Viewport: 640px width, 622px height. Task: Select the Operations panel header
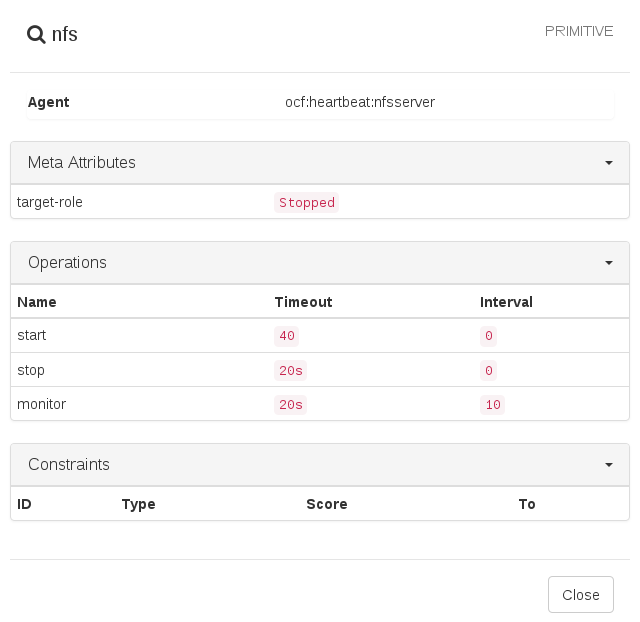pos(67,263)
